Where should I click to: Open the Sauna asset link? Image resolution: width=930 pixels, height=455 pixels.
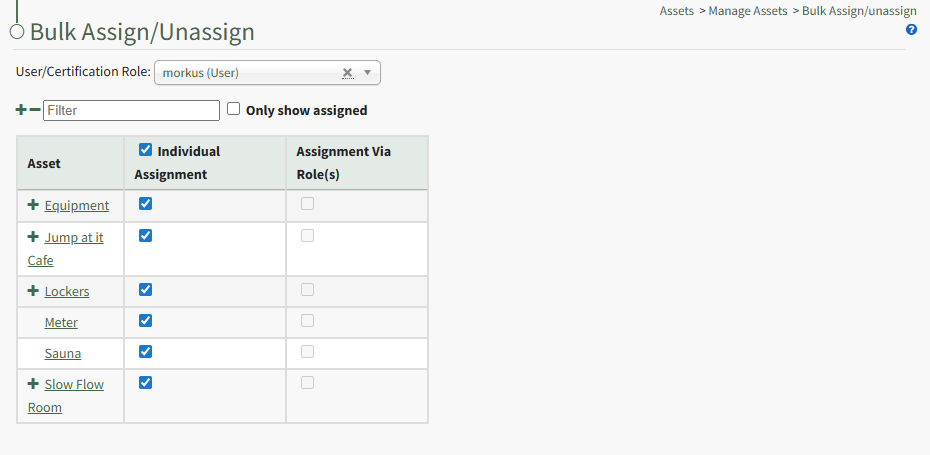[63, 353]
